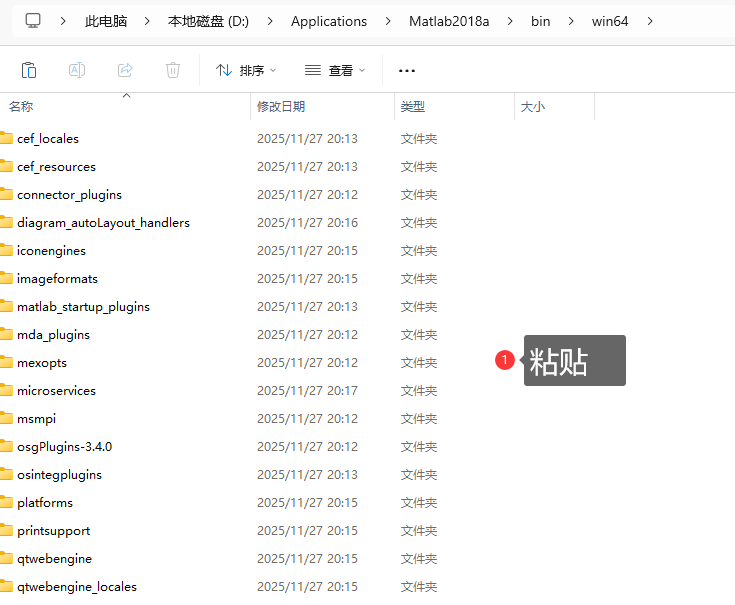
Task: Select the microservices folder icon
Action: click(x=6, y=390)
